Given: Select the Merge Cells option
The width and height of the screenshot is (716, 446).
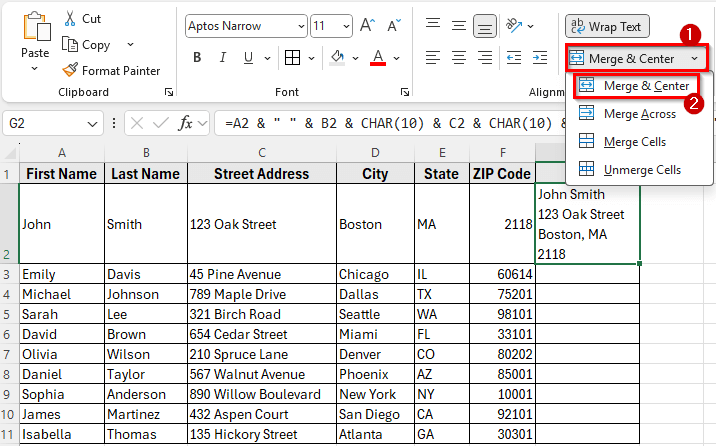Looking at the screenshot, I should coord(634,142).
